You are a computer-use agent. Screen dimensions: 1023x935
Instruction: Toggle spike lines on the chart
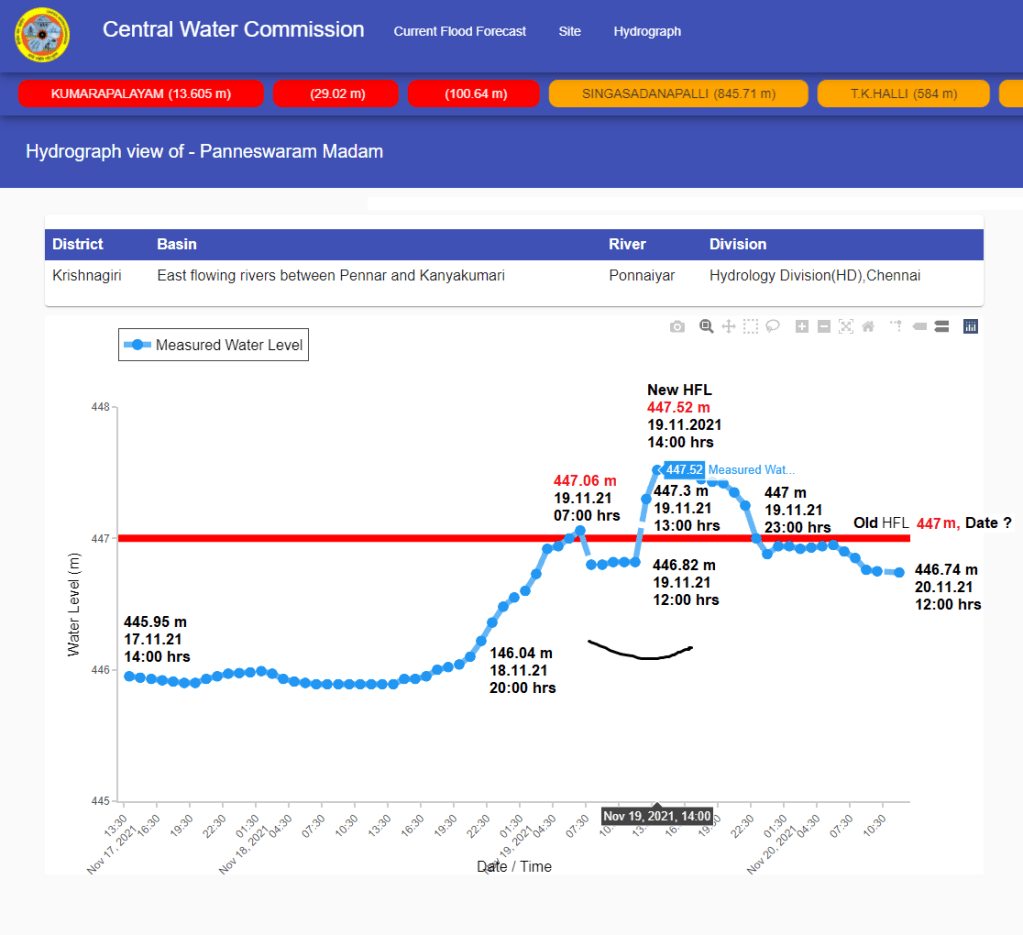[x=896, y=326]
